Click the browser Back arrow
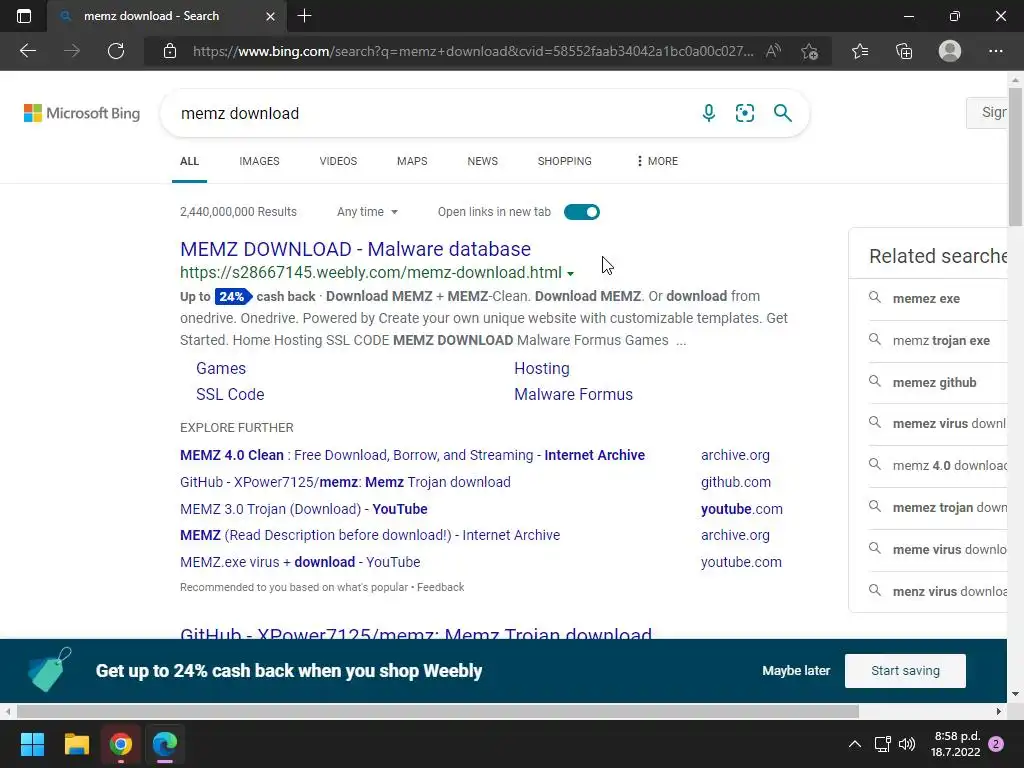1024x768 pixels. pos(27,51)
